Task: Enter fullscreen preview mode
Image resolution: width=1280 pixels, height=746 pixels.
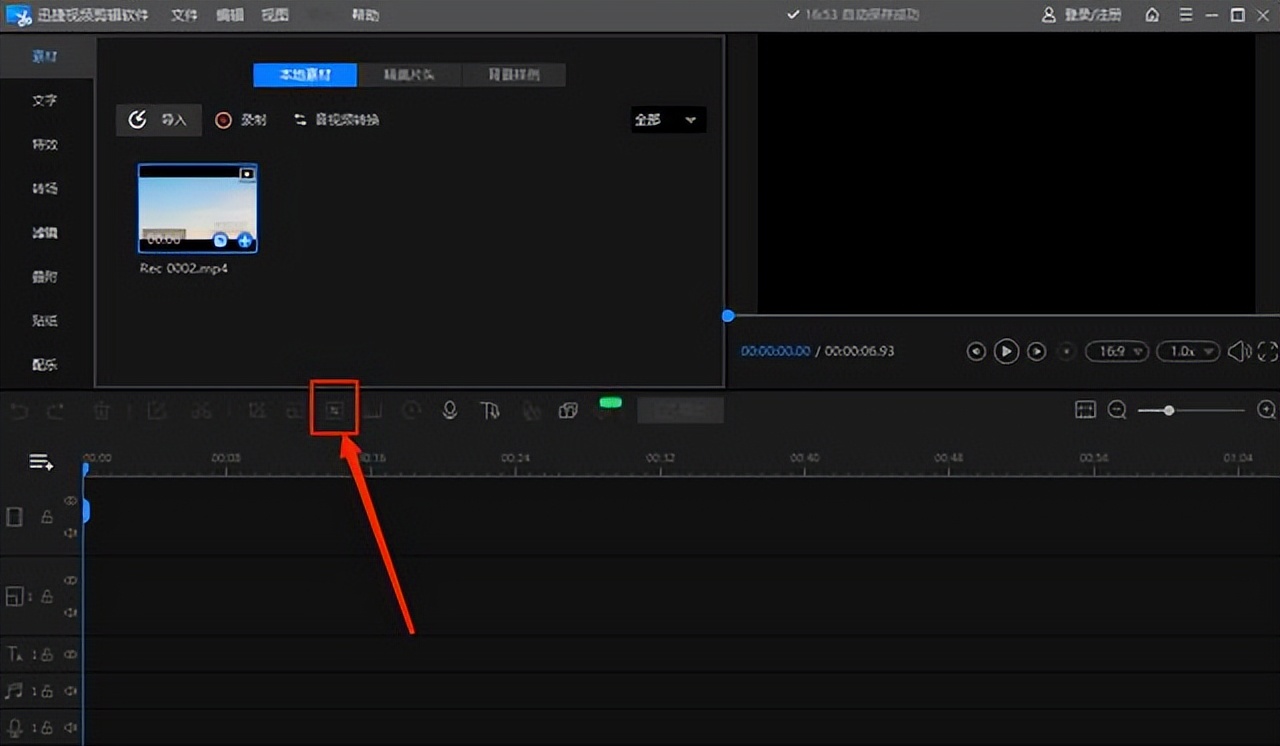Action: (x=1267, y=351)
